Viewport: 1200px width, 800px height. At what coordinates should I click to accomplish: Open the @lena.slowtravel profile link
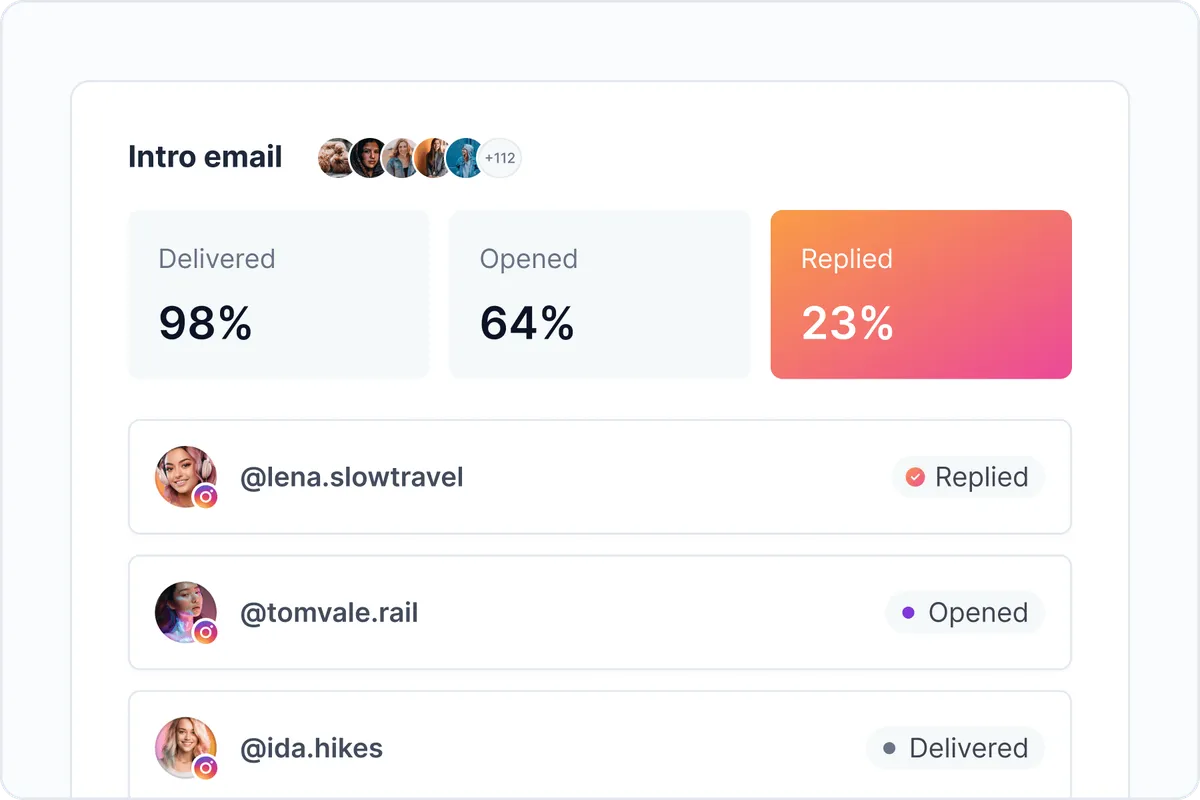pos(352,477)
